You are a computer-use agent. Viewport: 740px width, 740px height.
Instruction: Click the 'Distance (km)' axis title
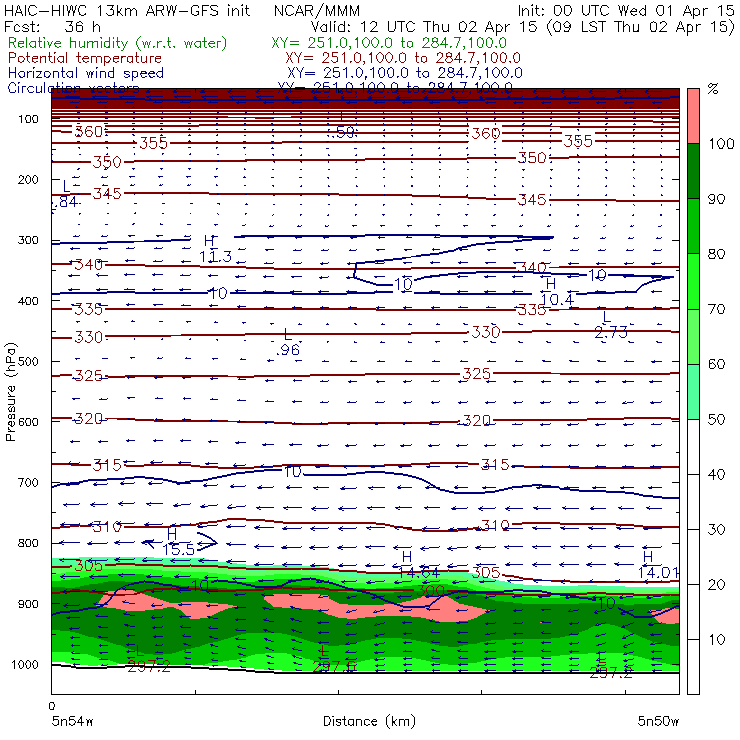pos(370,721)
